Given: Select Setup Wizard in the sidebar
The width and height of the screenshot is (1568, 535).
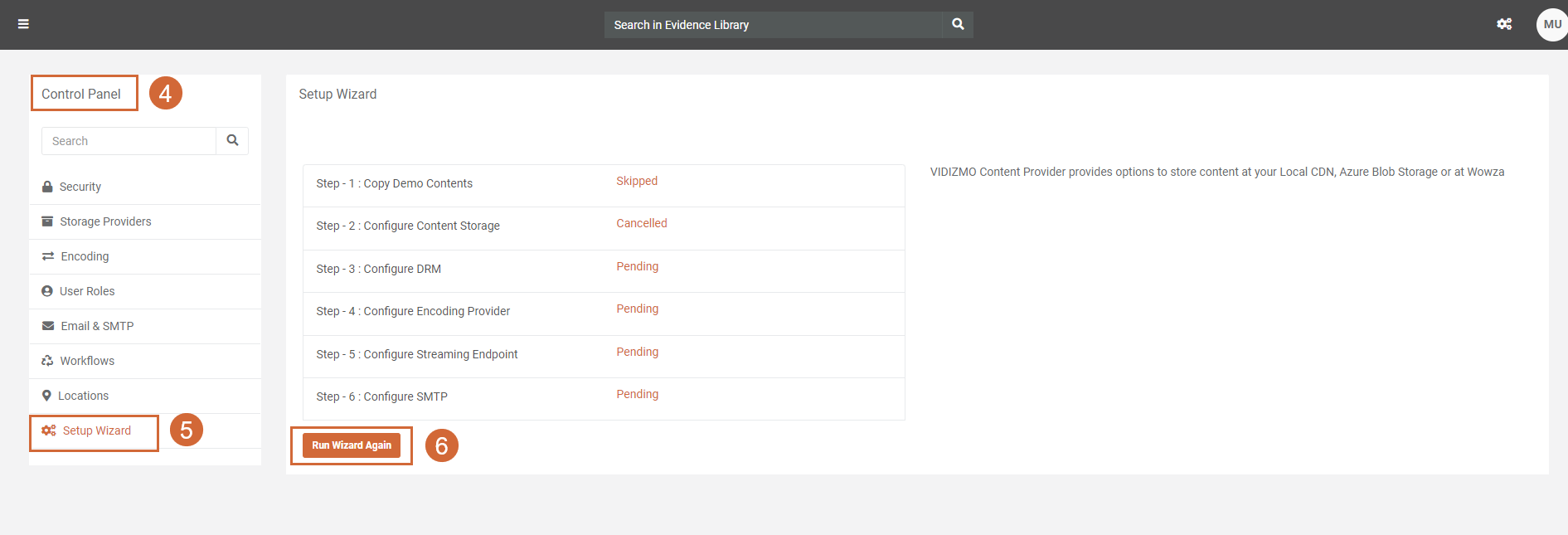Looking at the screenshot, I should [96, 430].
